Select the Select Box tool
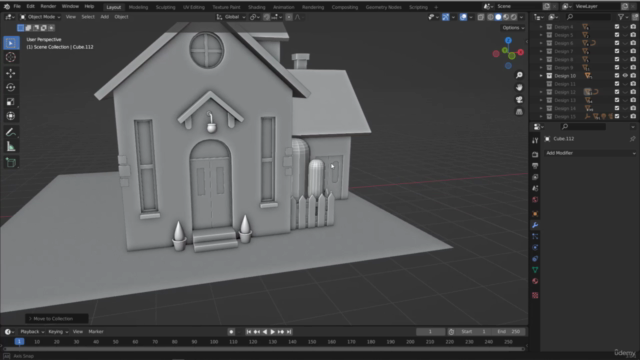 point(11,43)
